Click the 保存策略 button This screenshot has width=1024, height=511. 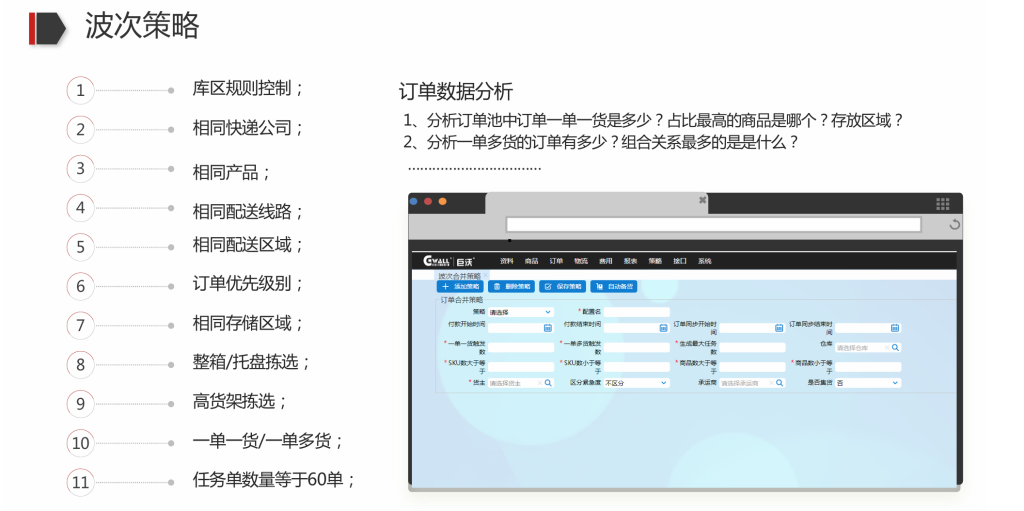(563, 287)
